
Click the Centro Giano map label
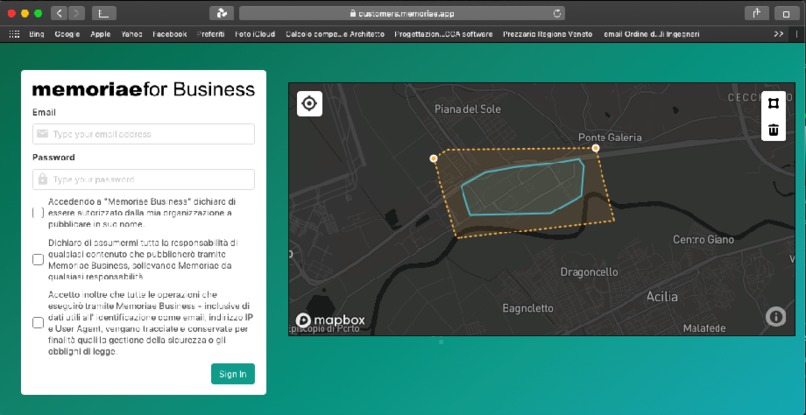point(703,239)
